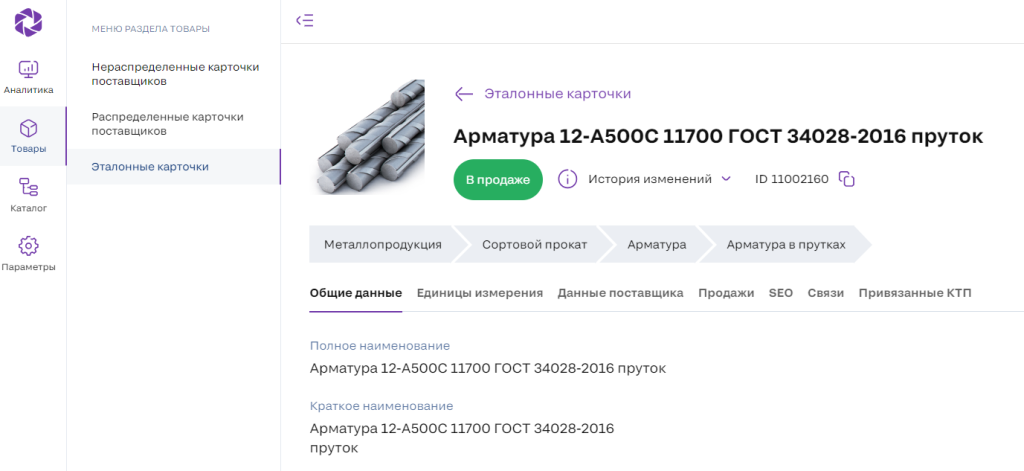The height and width of the screenshot is (471, 1024).
Task: Open the Аналитика section
Action: 28,76
